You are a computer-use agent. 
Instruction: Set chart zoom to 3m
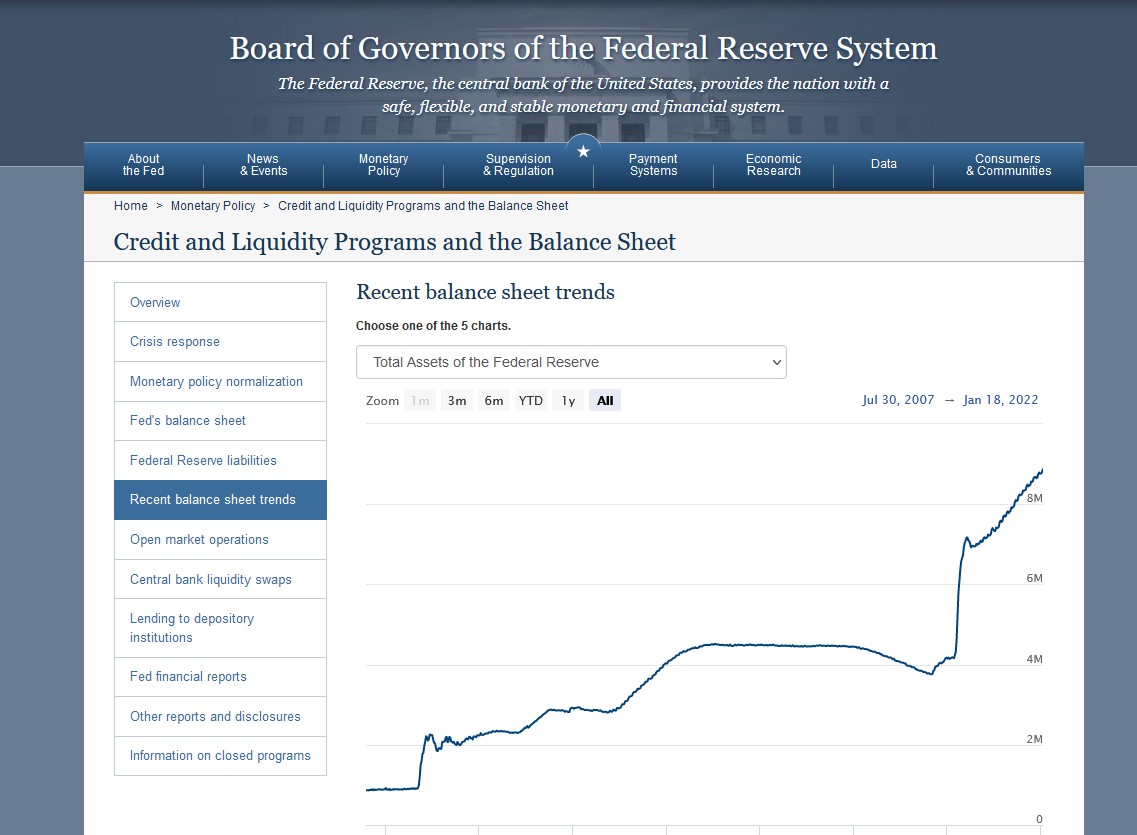457,400
